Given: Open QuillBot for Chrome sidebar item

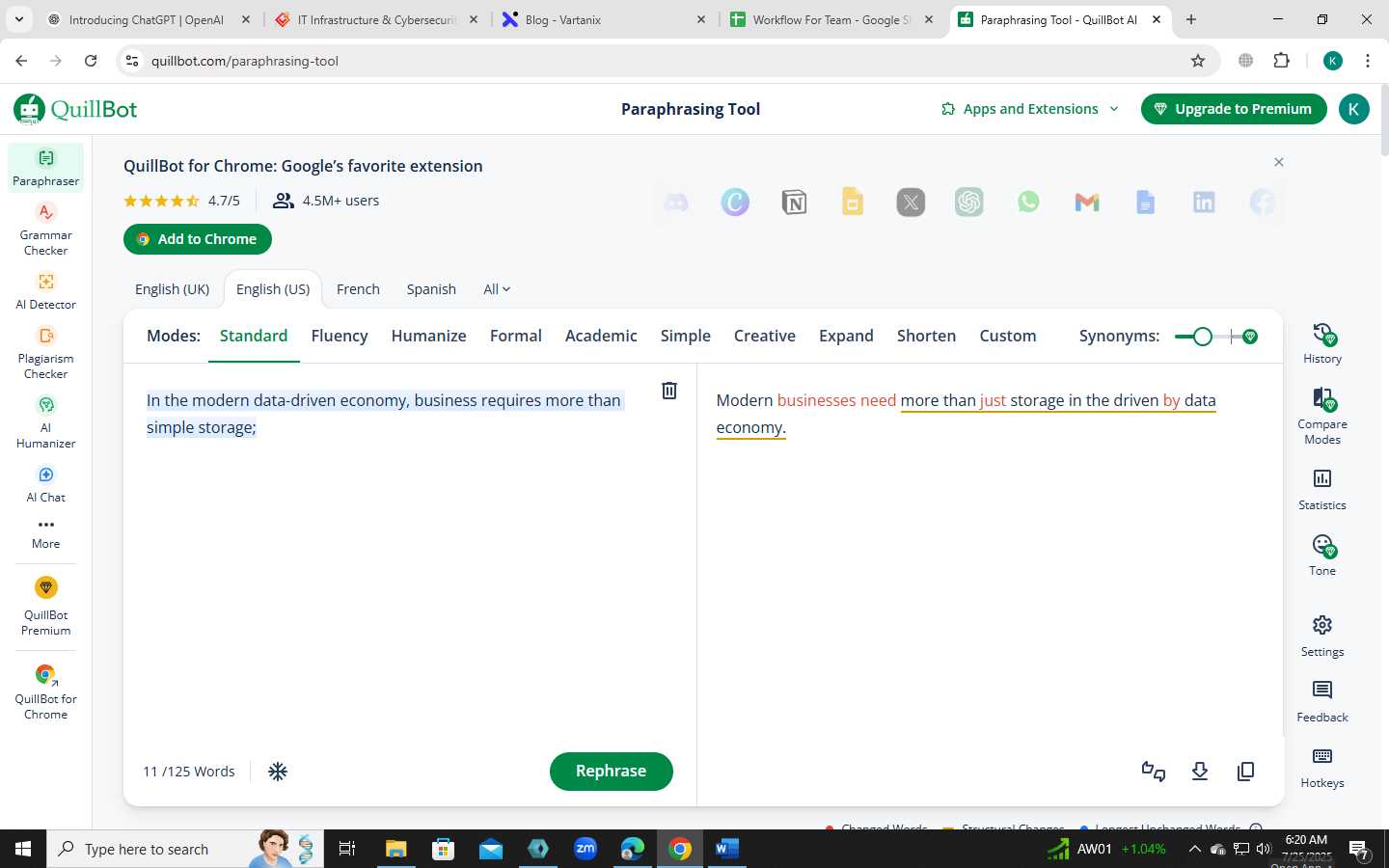Looking at the screenshot, I should tap(45, 692).
